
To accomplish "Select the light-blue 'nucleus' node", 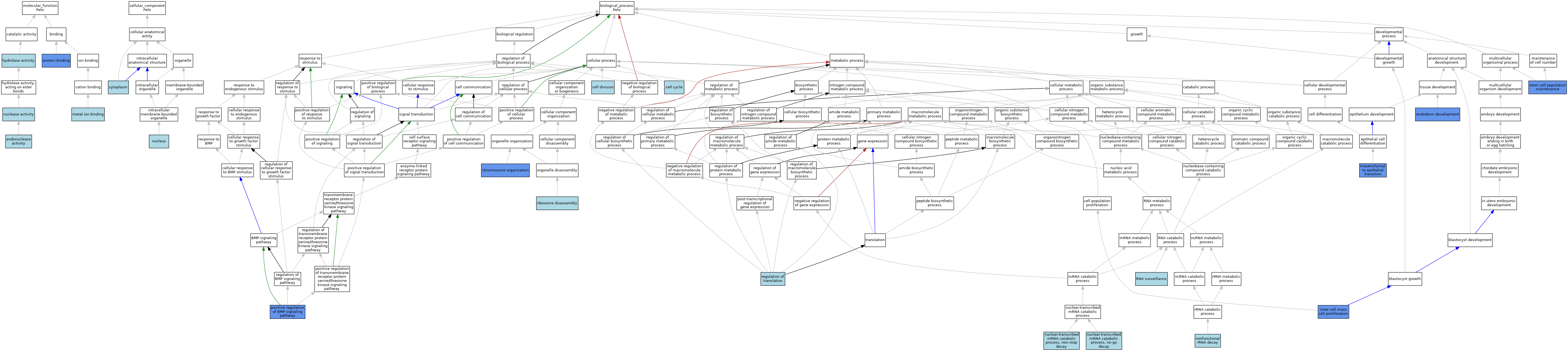I will pos(159,141).
